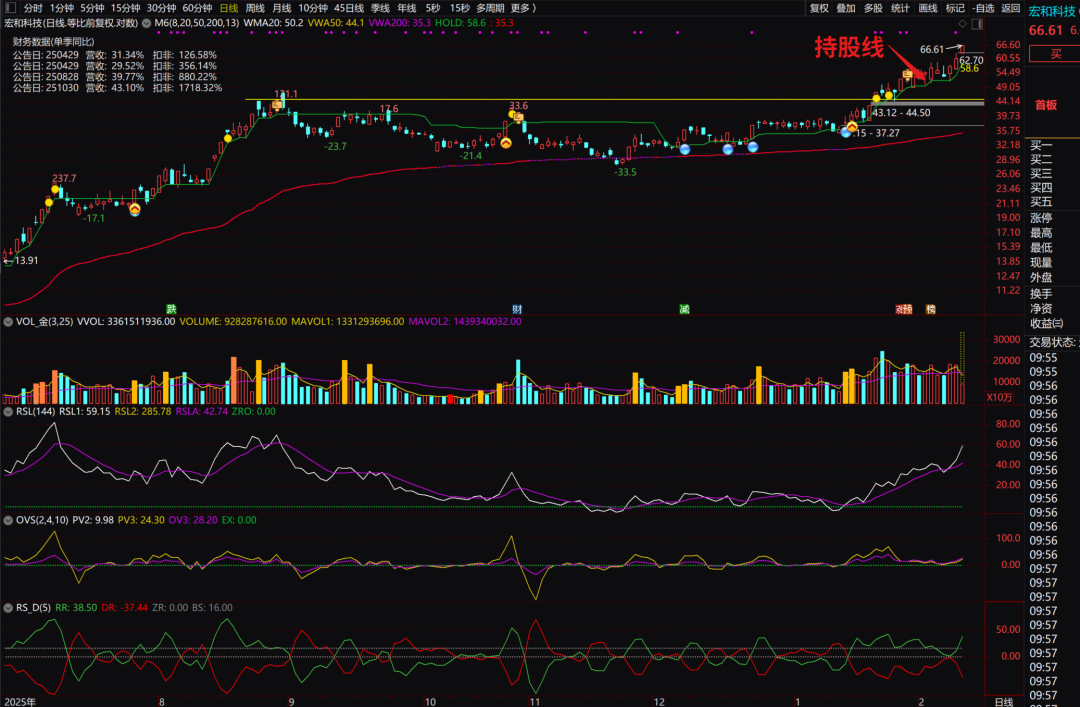
Task: Switch to the 1分钟 period tab
Action: (x=61, y=8)
